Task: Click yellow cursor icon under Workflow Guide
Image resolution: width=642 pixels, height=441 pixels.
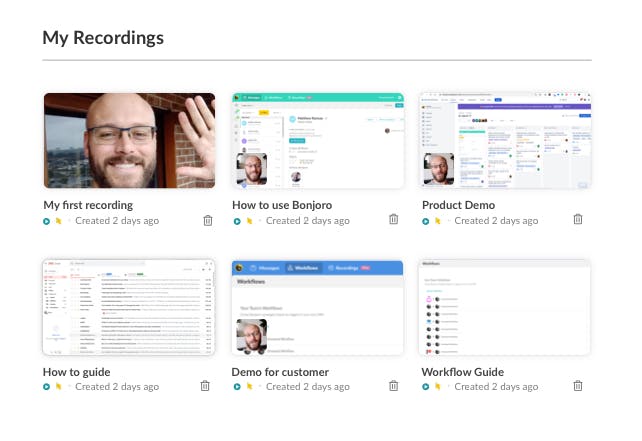Action: coord(438,386)
